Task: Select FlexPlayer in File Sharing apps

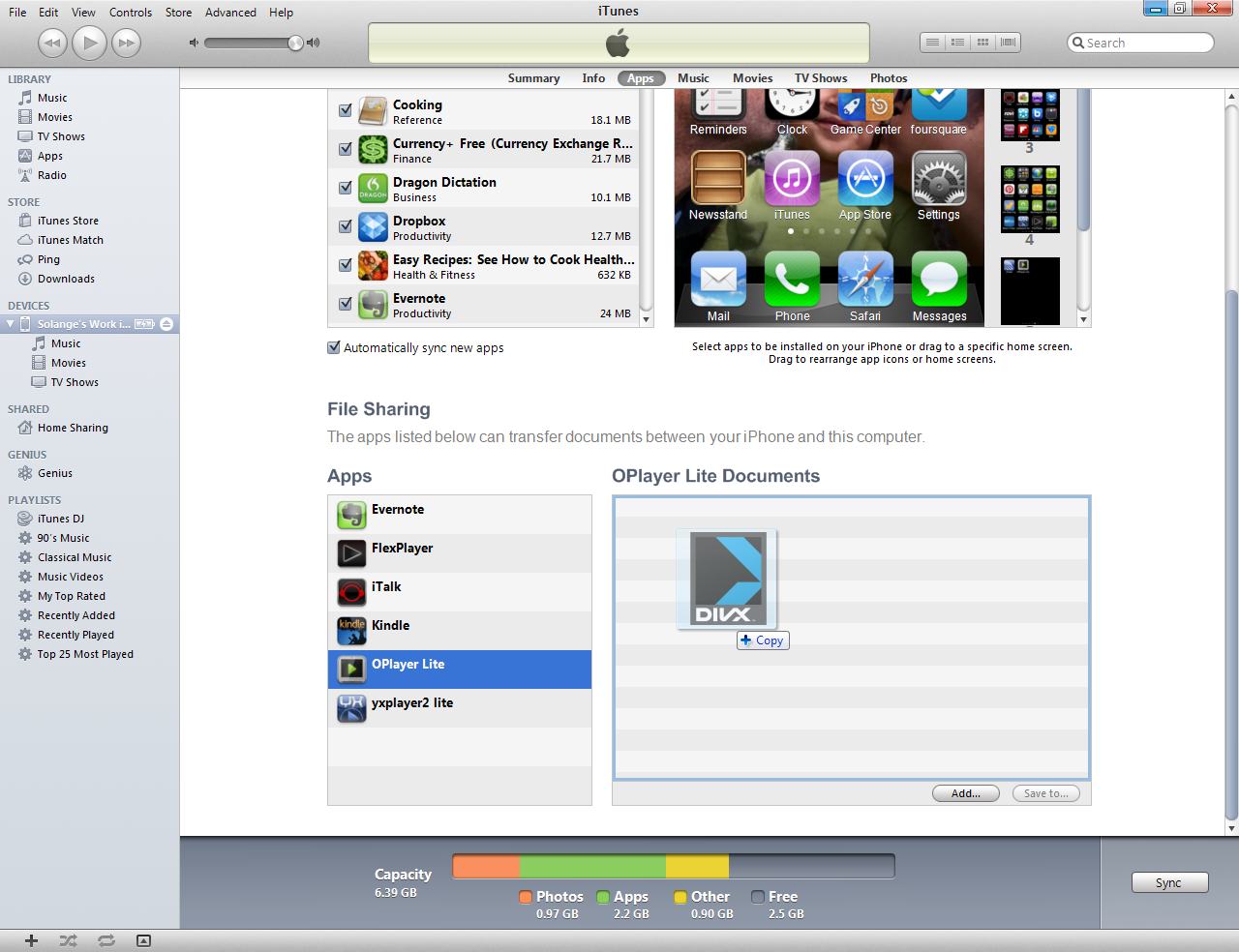Action: pos(460,553)
